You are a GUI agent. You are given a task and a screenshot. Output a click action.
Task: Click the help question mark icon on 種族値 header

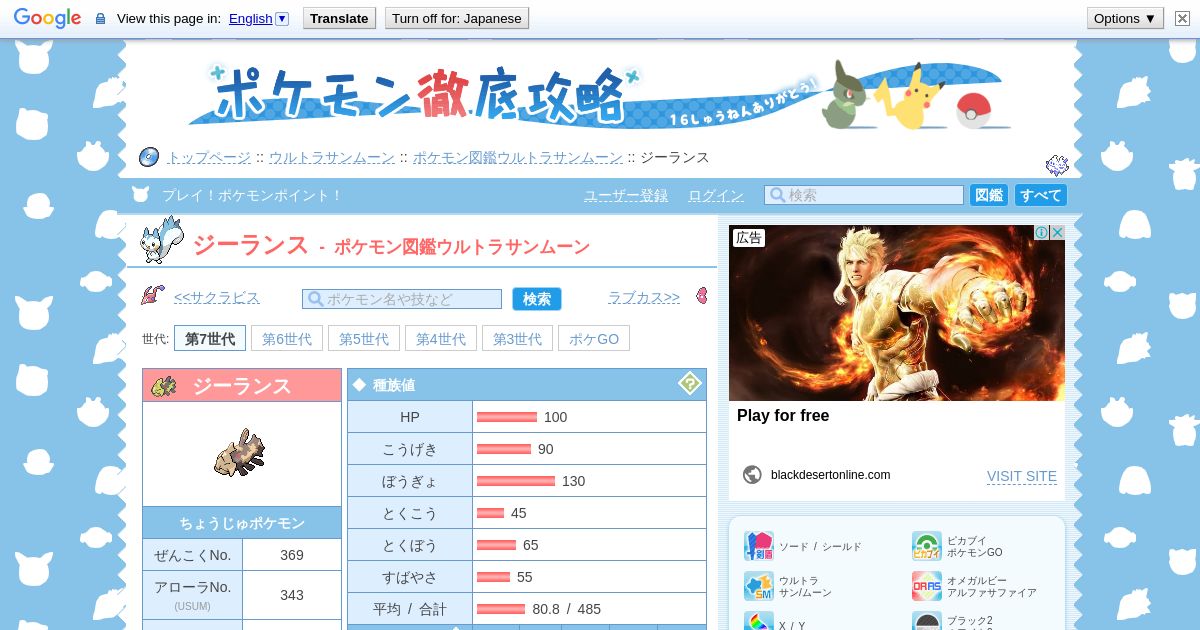689,383
